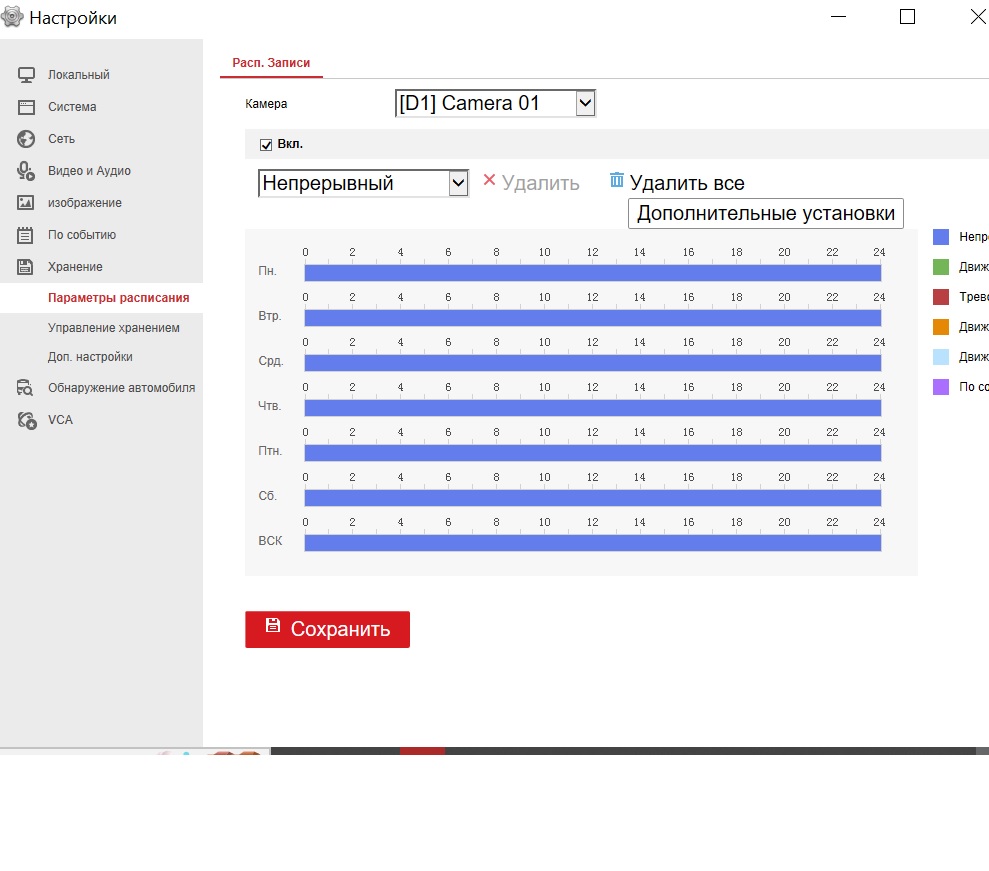Image resolution: width=989 pixels, height=871 pixels.
Task: Click the изображение picture icon
Action: 27,203
